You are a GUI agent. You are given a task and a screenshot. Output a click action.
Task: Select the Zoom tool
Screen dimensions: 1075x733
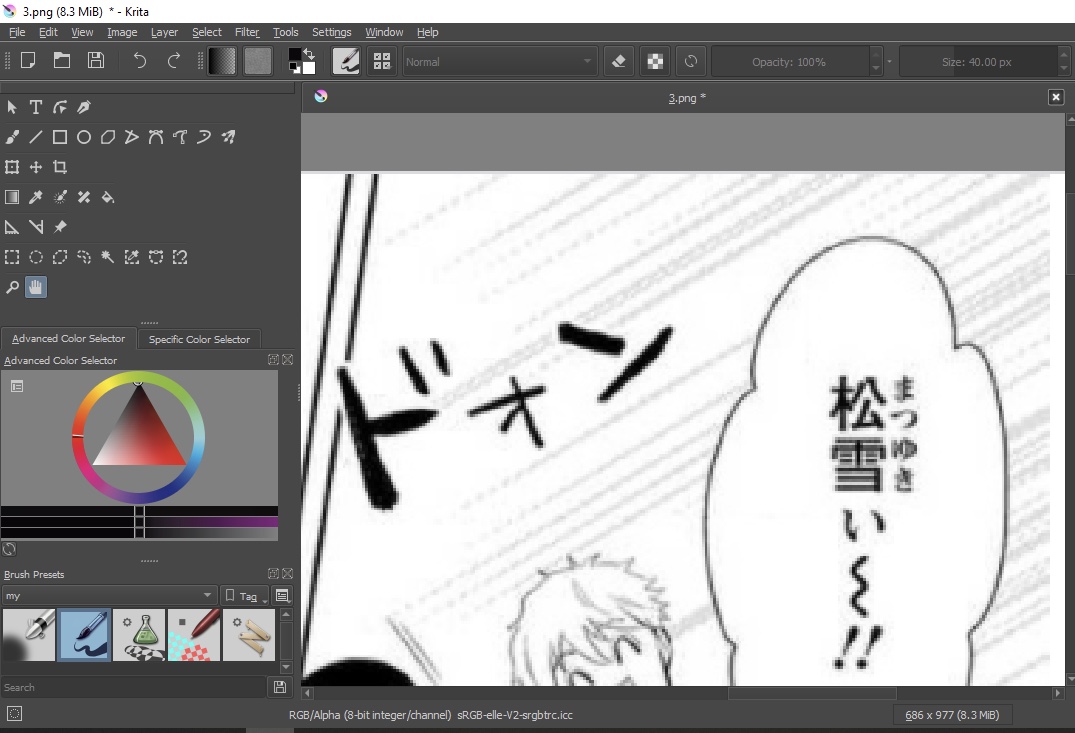tap(12, 287)
